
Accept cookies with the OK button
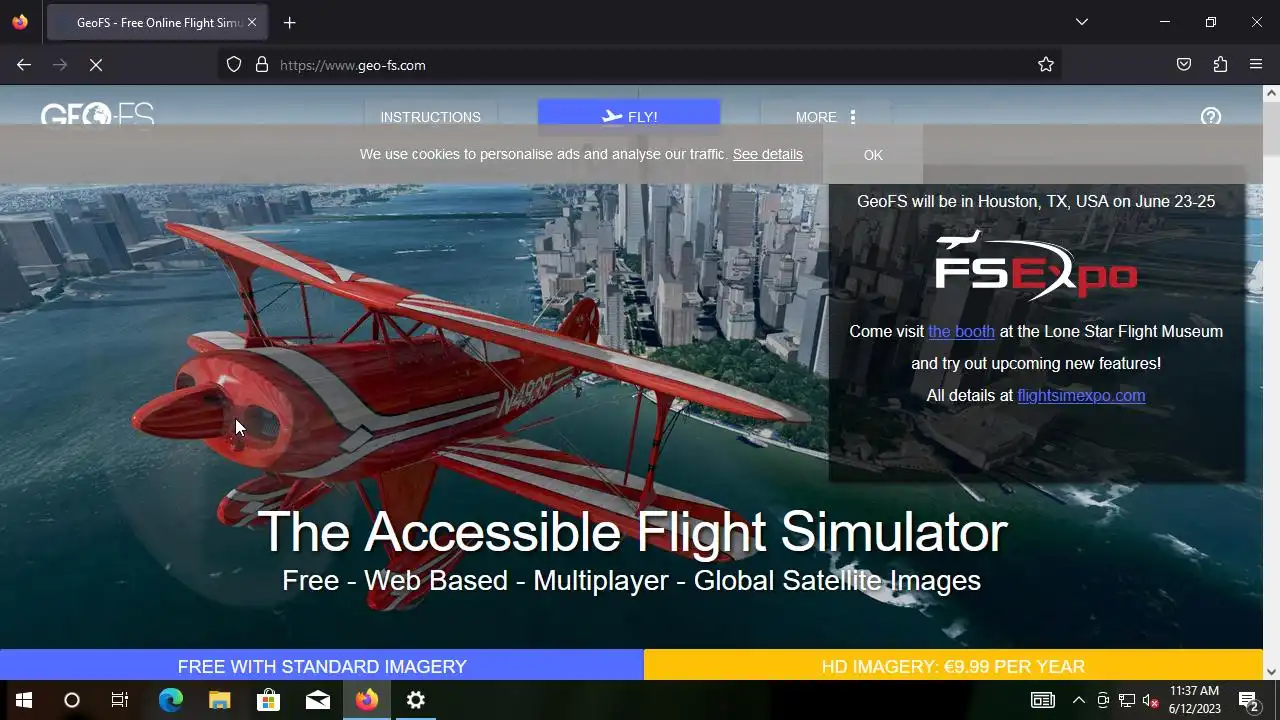click(873, 155)
